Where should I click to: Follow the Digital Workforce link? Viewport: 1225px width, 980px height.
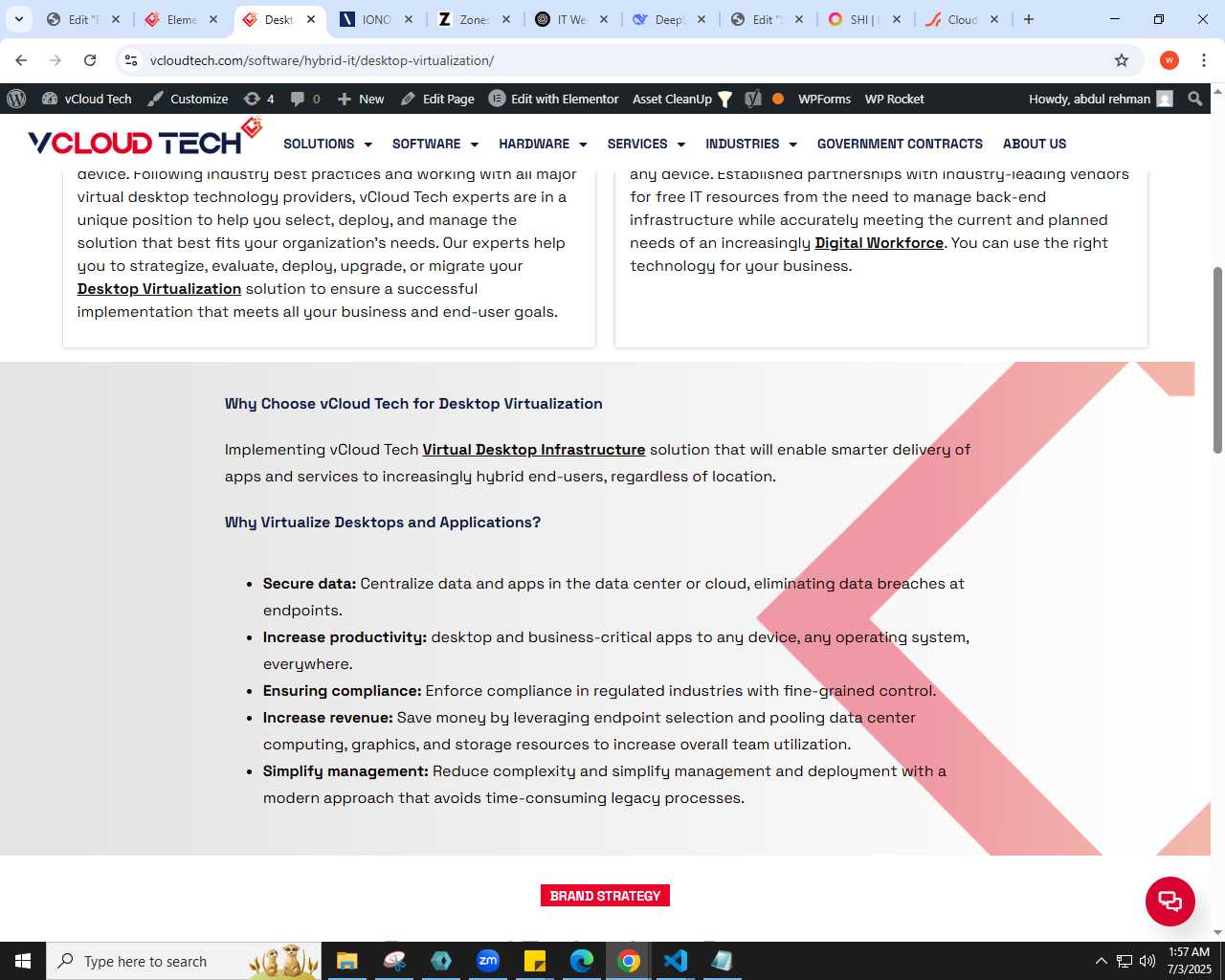(880, 243)
